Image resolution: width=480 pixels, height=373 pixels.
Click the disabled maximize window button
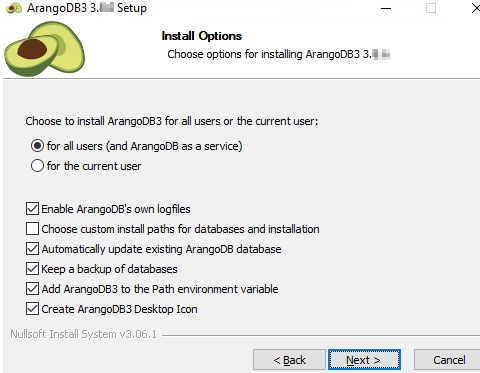[431, 8]
